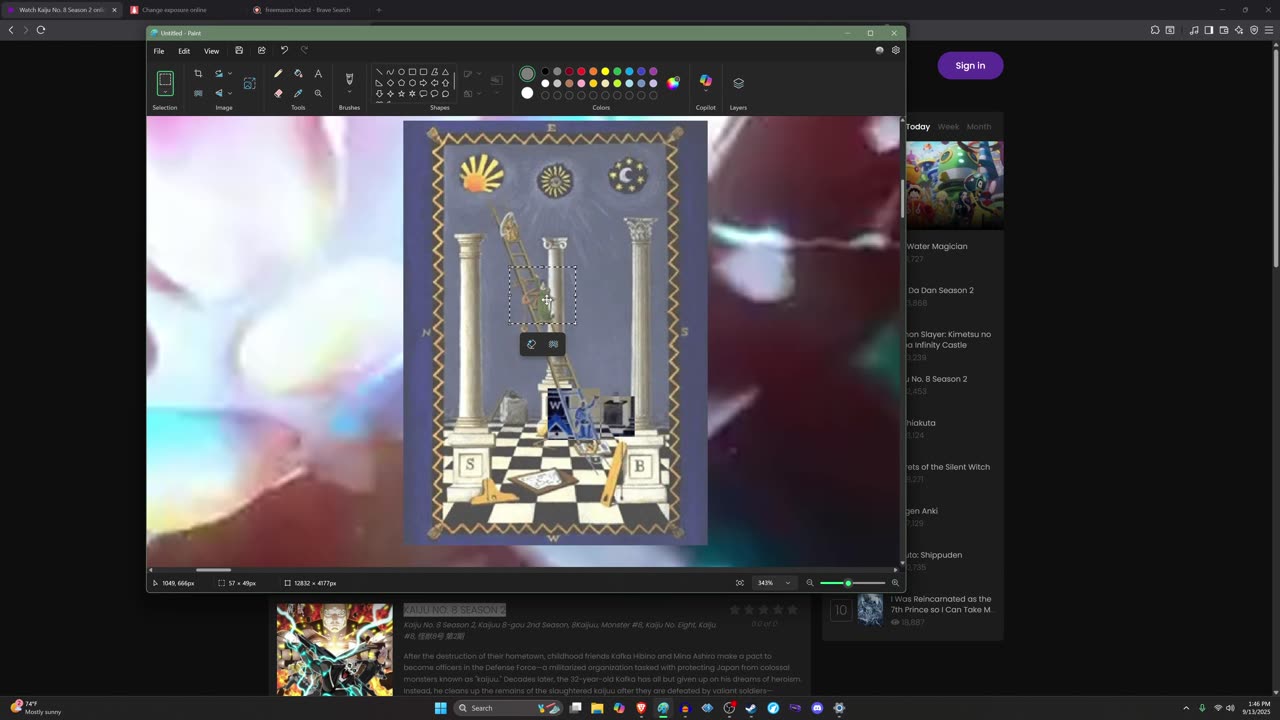Select the Crop tool in Paint

tap(198, 73)
